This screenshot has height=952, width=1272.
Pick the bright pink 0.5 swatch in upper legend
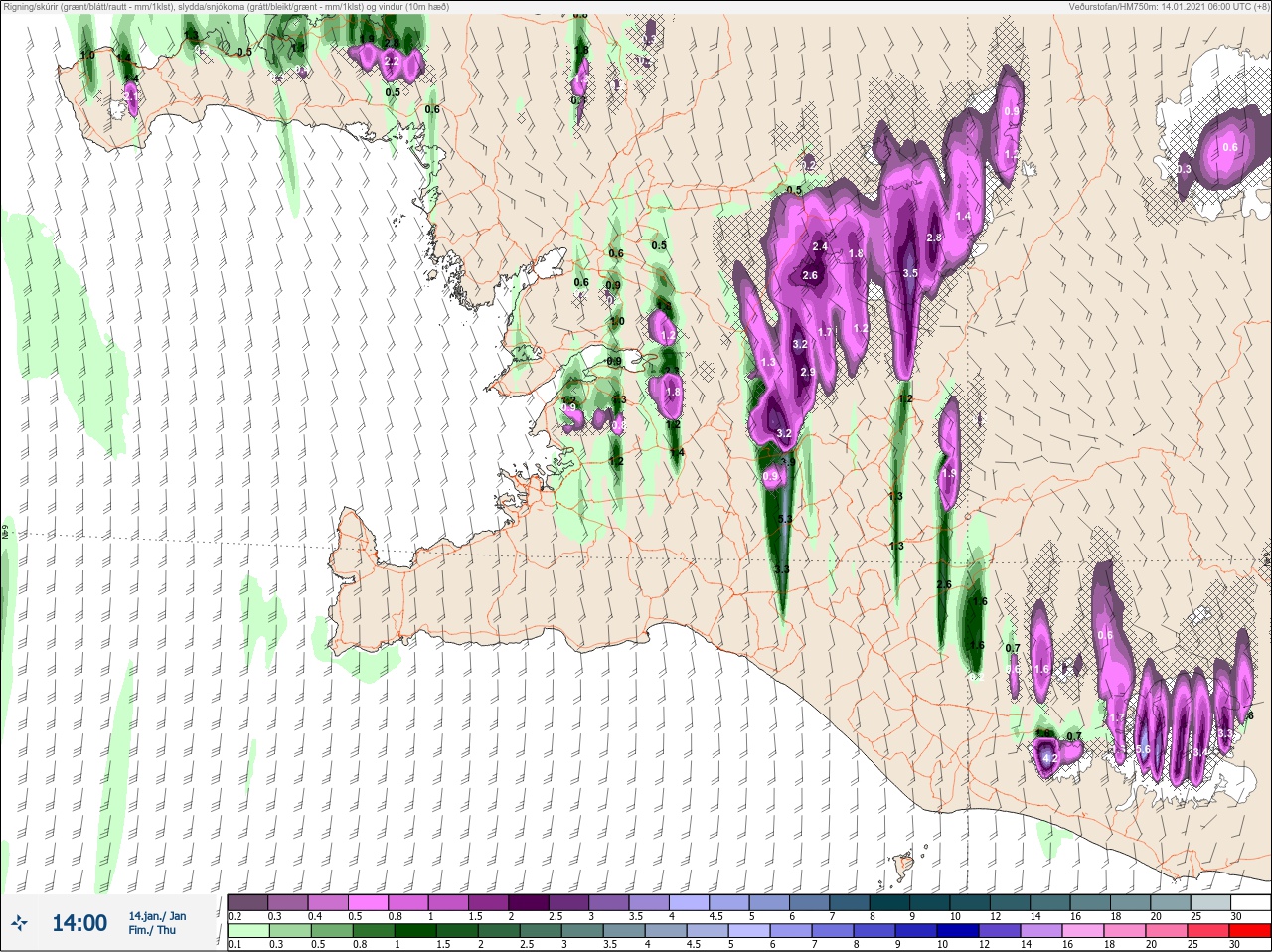click(368, 902)
